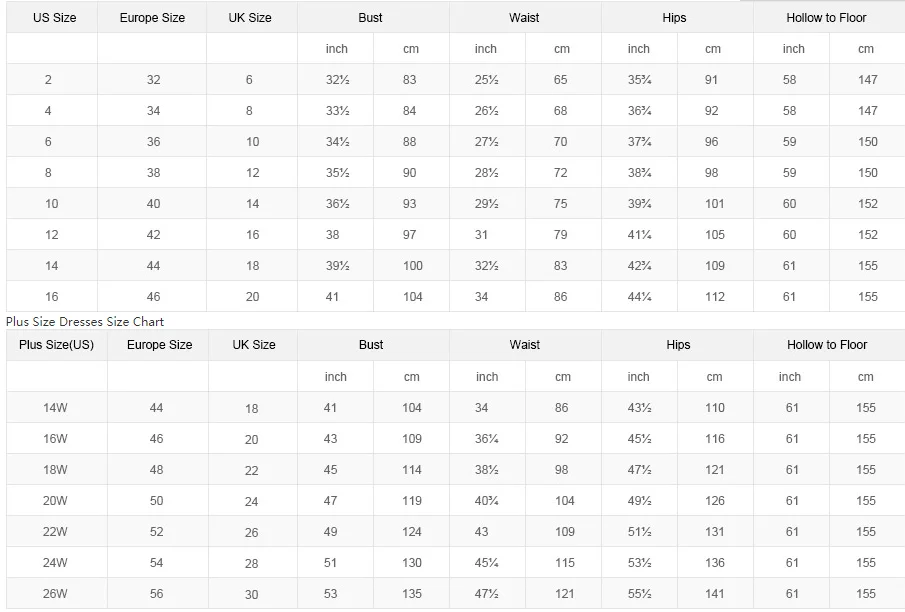Click the 83 cm bust cell

coord(410,80)
